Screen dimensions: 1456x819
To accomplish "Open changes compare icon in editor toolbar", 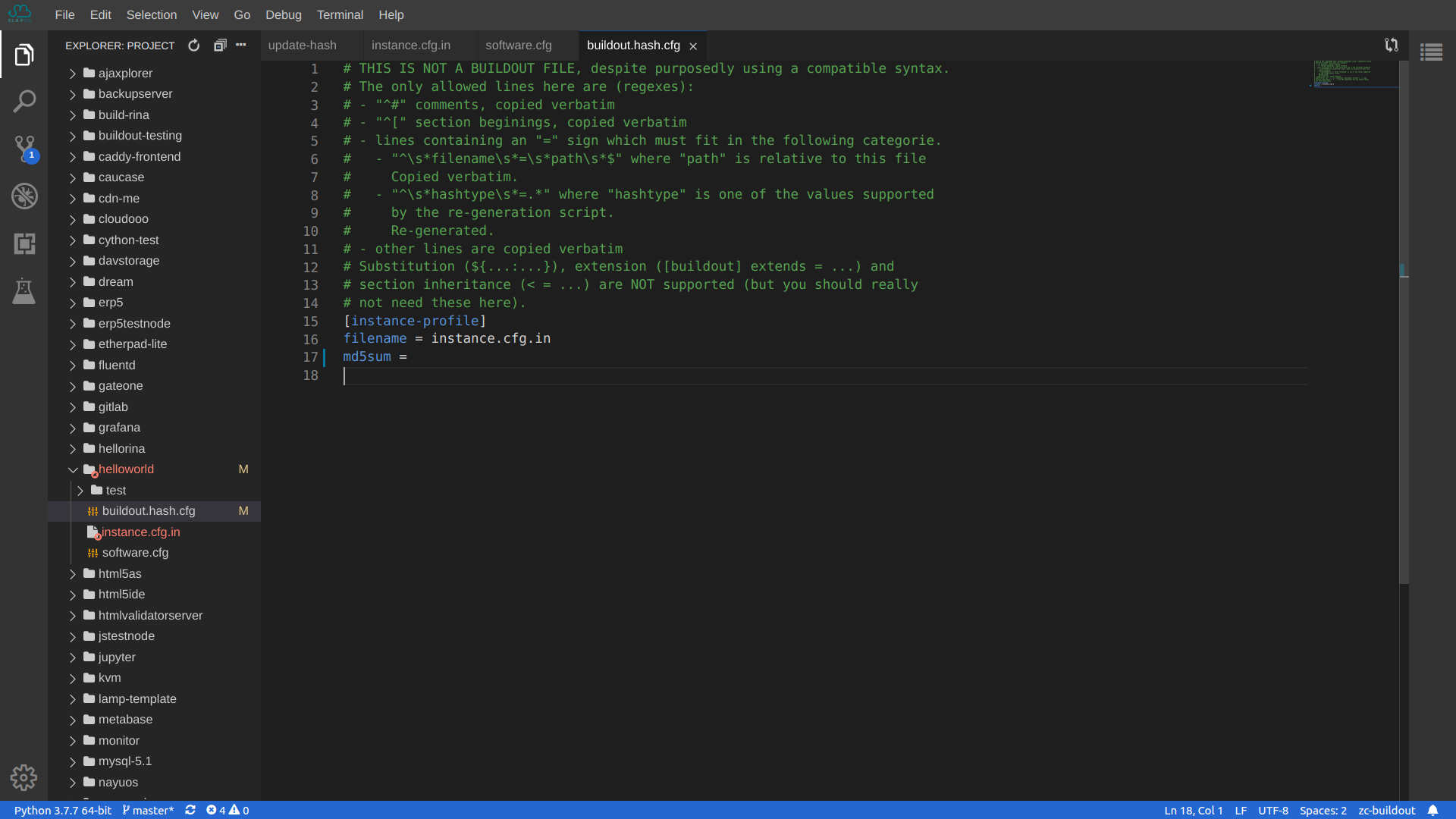I will pyautogui.click(x=1392, y=45).
